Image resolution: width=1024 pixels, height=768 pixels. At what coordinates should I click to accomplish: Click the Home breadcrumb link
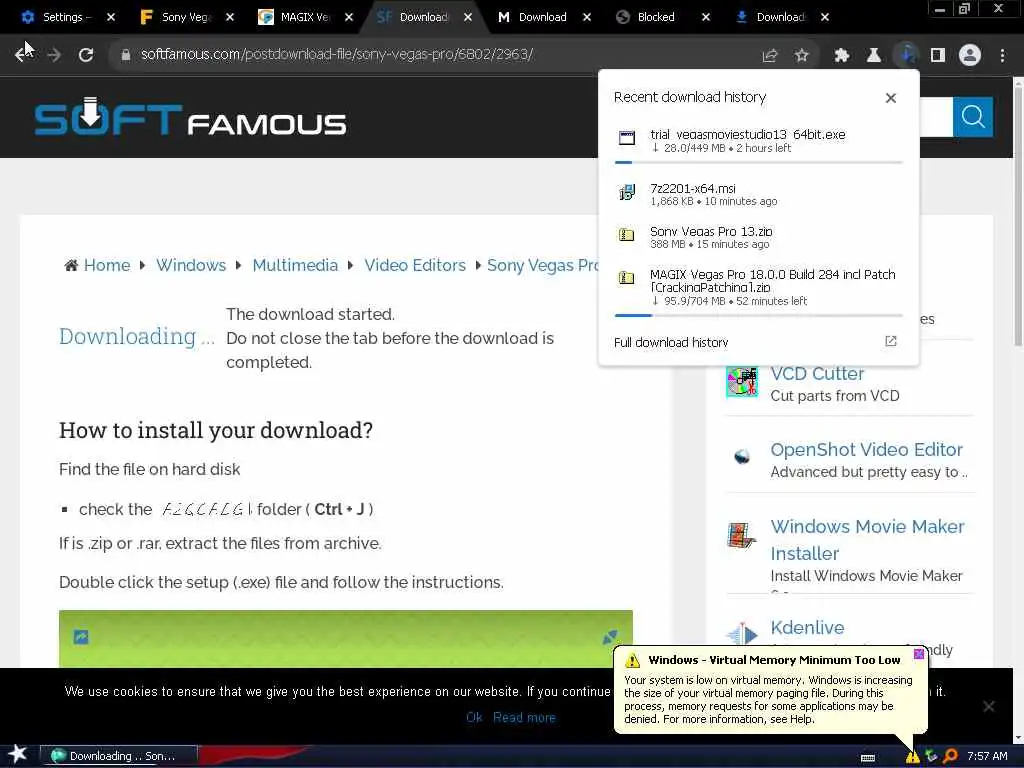click(x=106, y=265)
